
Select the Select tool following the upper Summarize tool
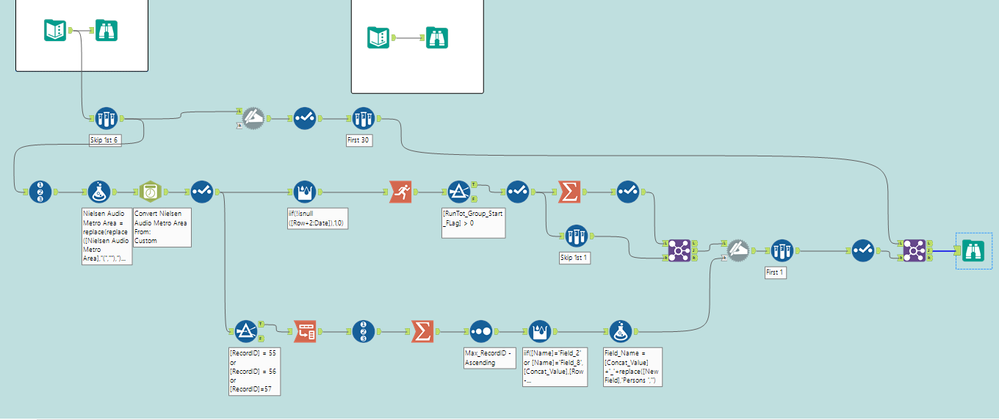[628, 191]
